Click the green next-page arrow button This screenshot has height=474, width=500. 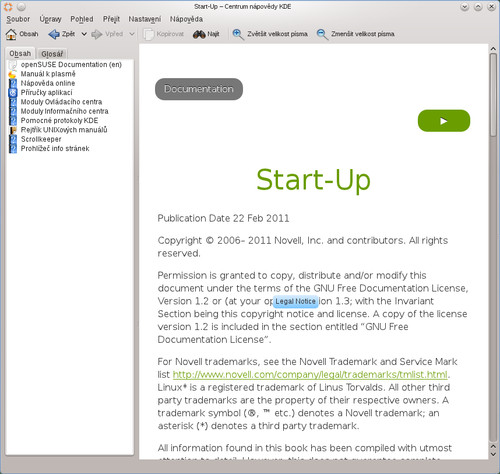pos(444,121)
